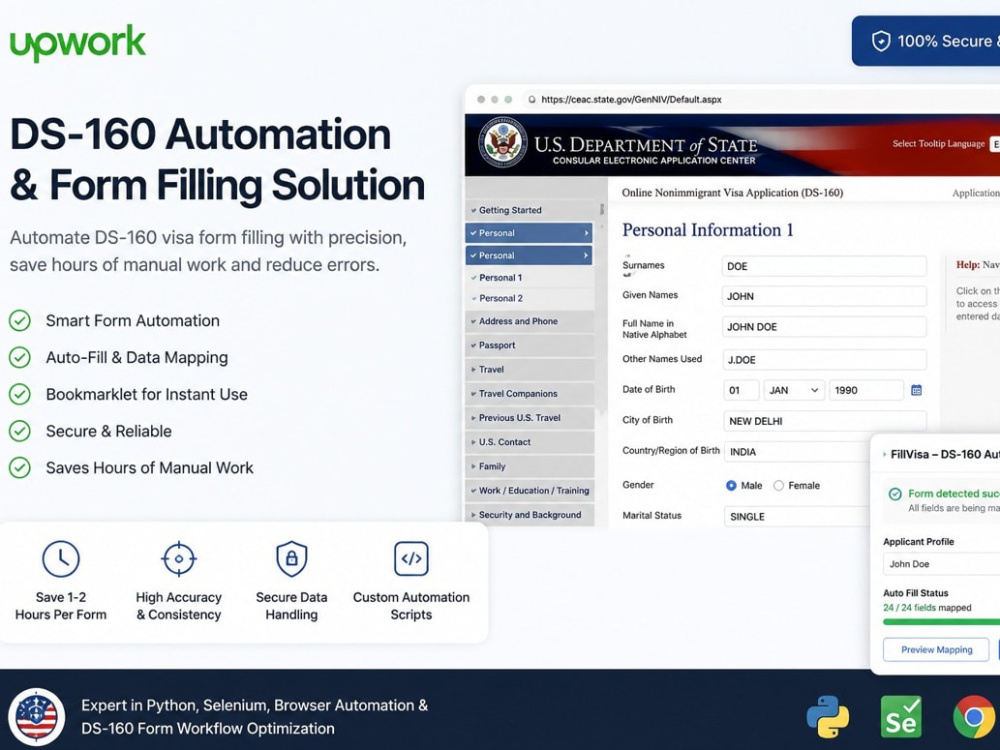Open the Date of Birth calendar icon
Image resolution: width=1000 pixels, height=750 pixels.
point(916,390)
